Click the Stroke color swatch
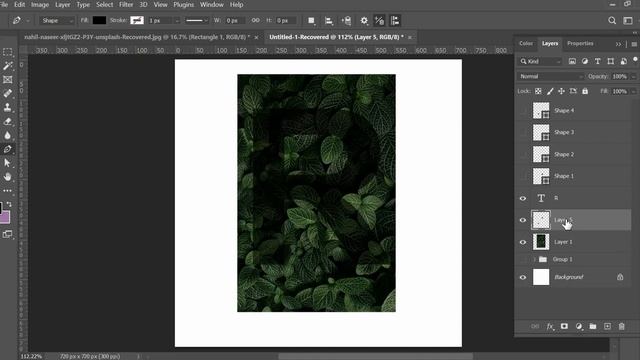640x360 pixels. [x=137, y=20]
